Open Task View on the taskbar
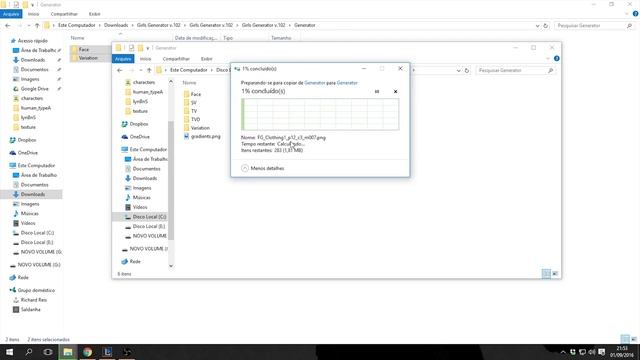The width and height of the screenshot is (640, 360). coord(48,352)
